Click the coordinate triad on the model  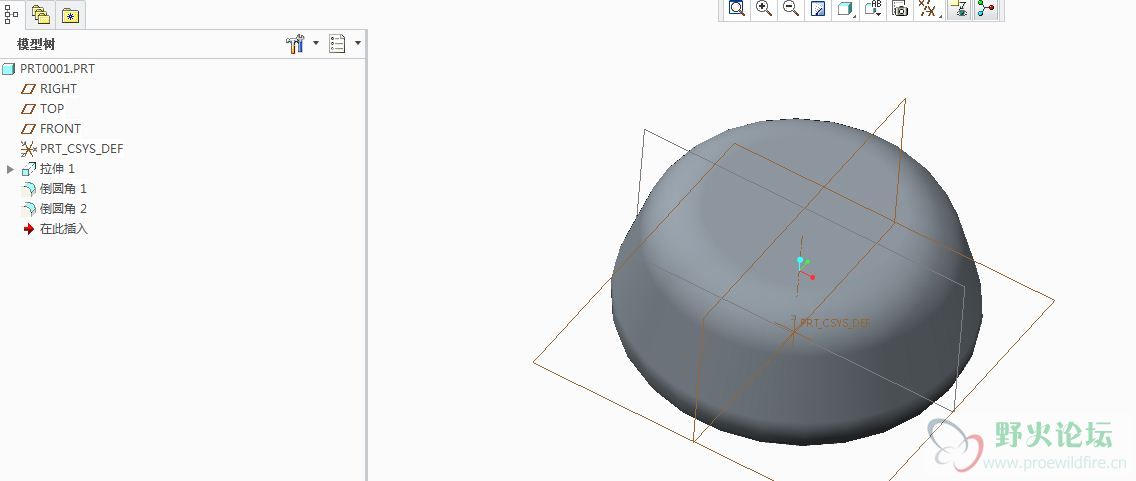tap(805, 267)
